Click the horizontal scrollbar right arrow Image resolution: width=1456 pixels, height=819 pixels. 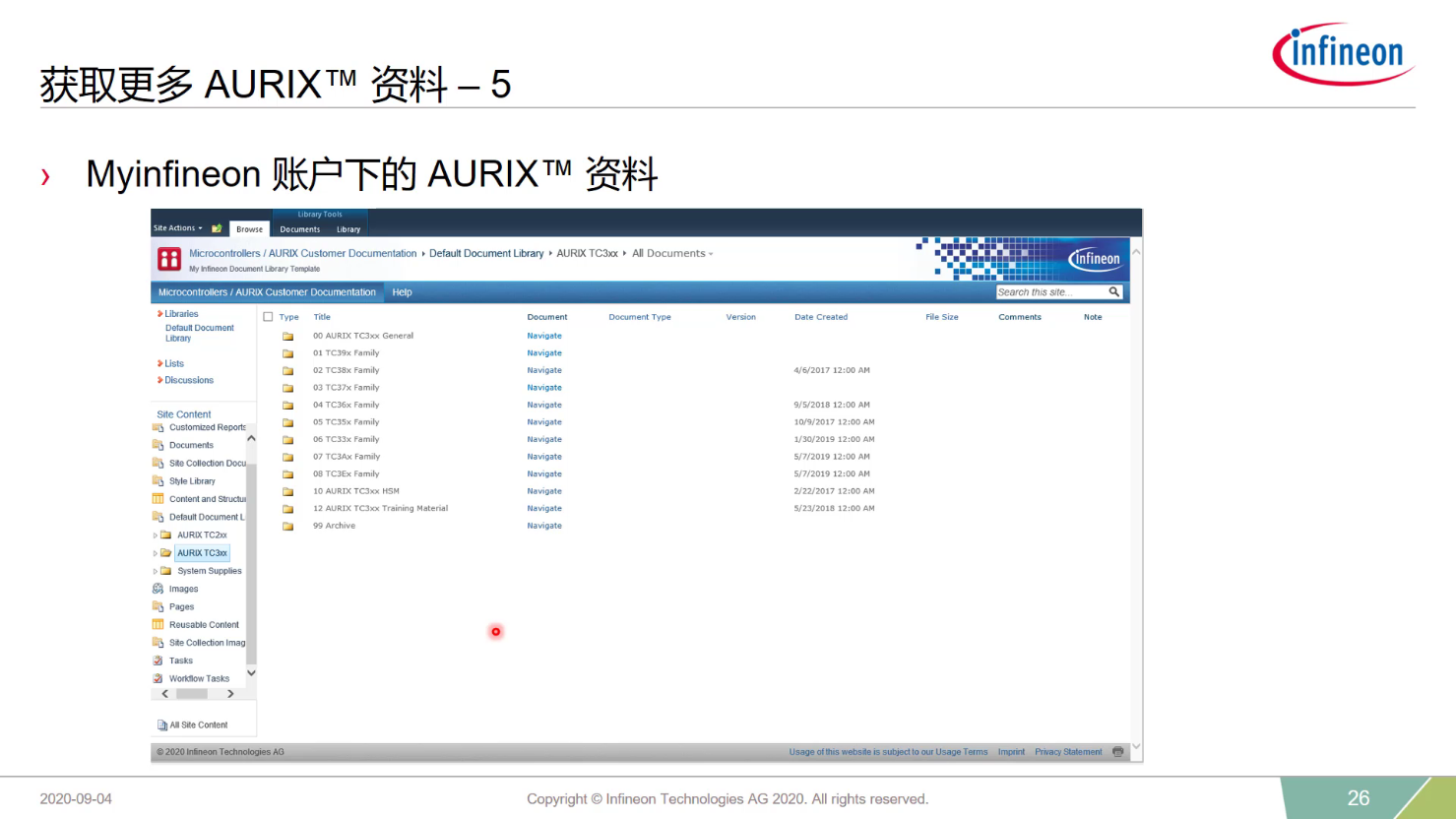click(x=230, y=694)
